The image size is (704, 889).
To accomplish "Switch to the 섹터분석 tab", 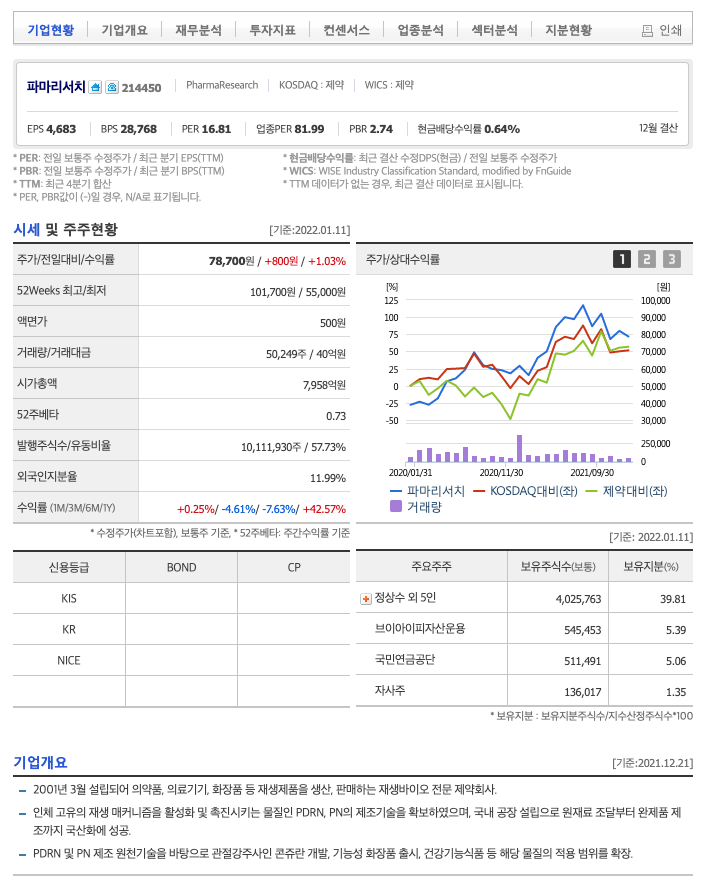I will tap(495, 29).
